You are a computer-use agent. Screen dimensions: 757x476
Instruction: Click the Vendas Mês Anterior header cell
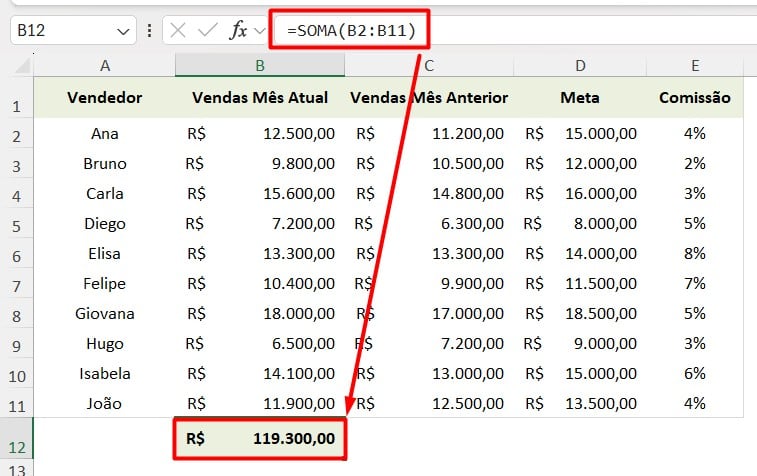click(x=429, y=98)
